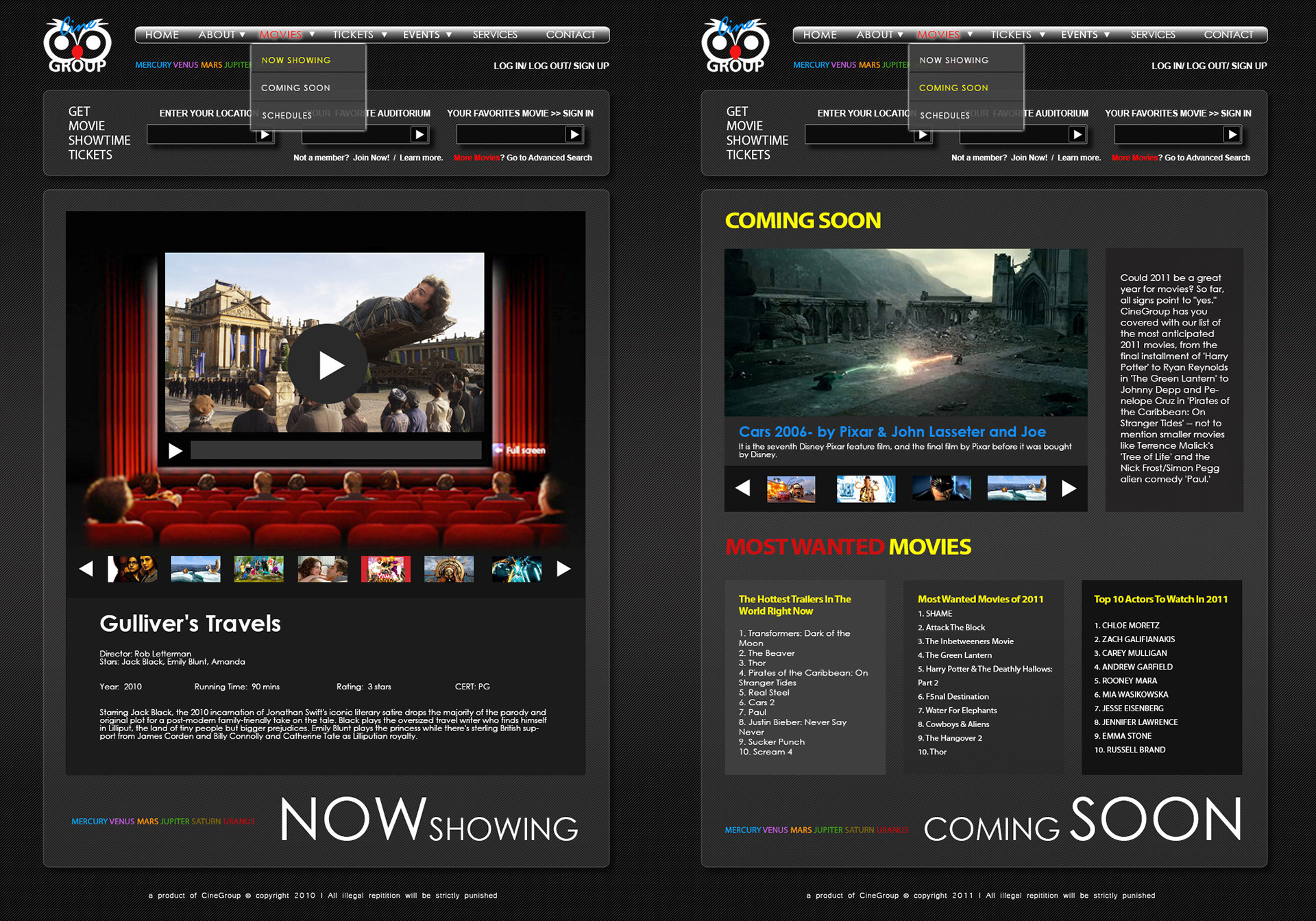
Task: Click Go to Advanced Search on left page
Action: click(x=549, y=158)
